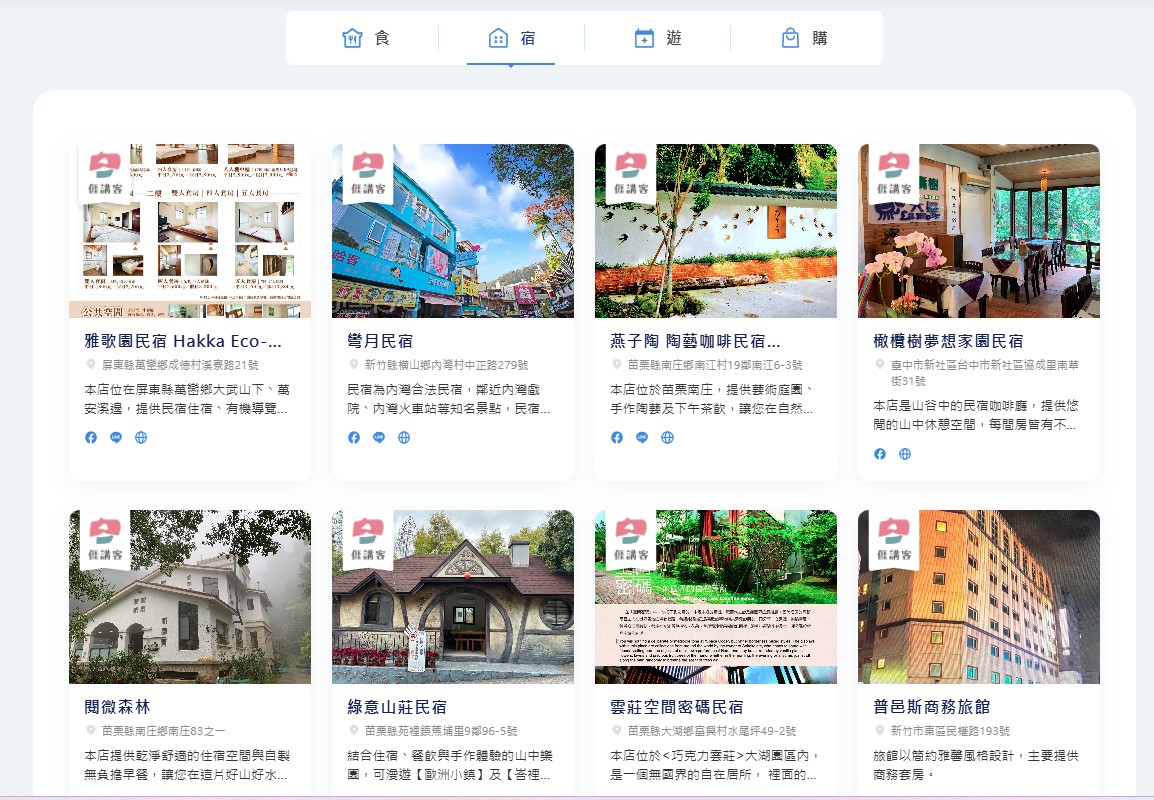Click location pin for 綠意山莊民宿 address
The image size is (1154, 800).
click(354, 730)
